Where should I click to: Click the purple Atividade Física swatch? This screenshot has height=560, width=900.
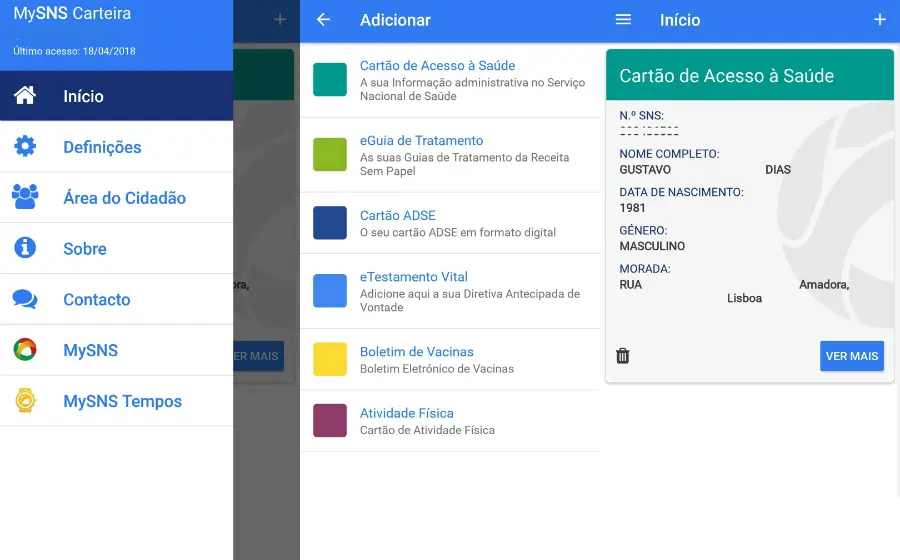[330, 420]
